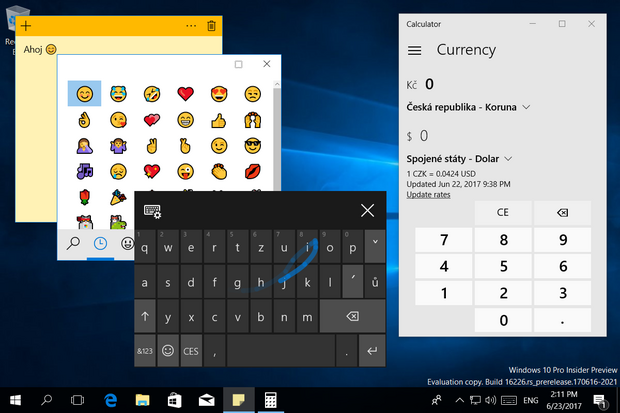
Task: Expand Spojené státy - Dolar currency dropdown
Action: pyautogui.click(x=459, y=159)
